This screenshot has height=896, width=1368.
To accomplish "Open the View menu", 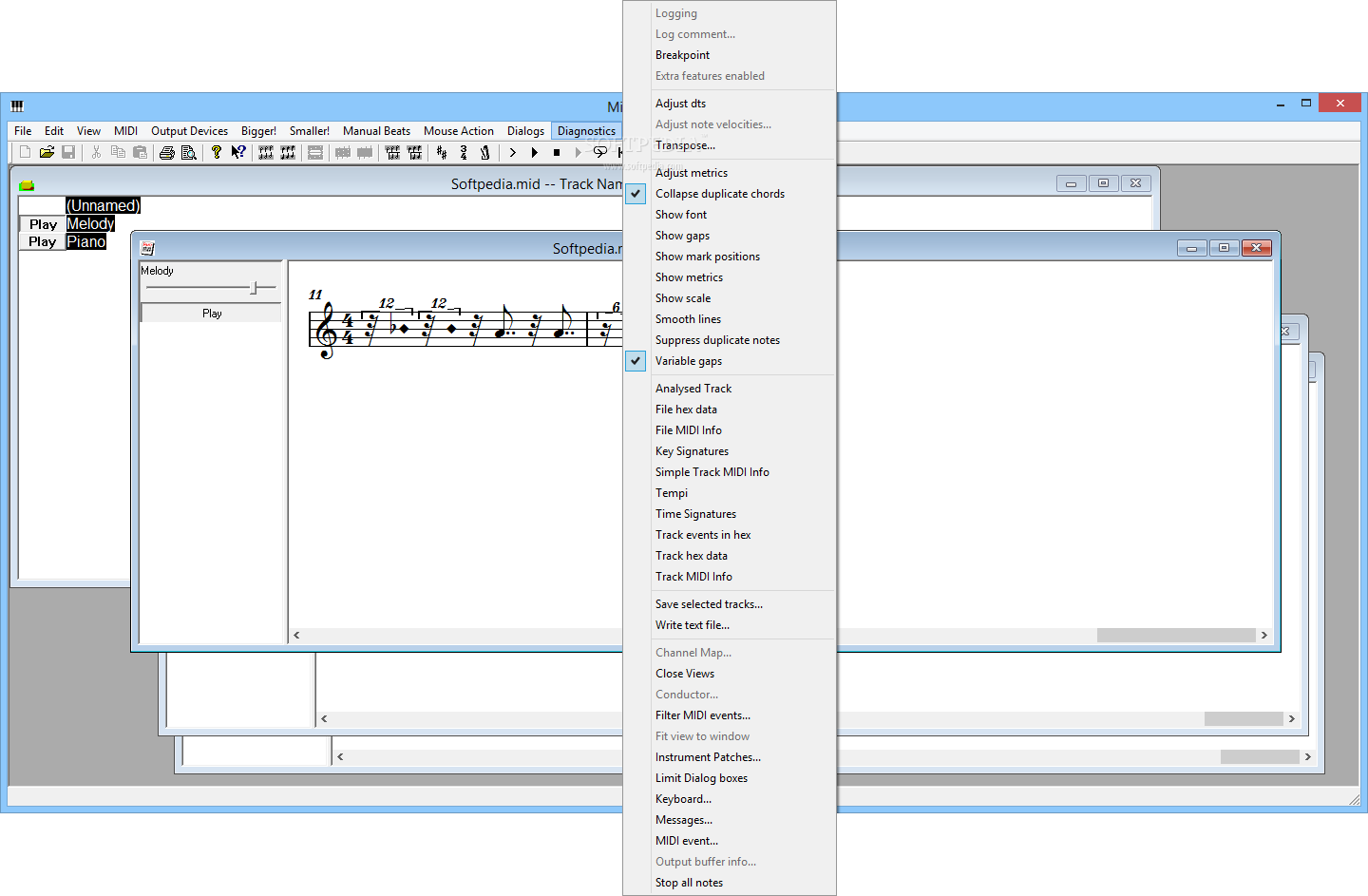I will 88,131.
